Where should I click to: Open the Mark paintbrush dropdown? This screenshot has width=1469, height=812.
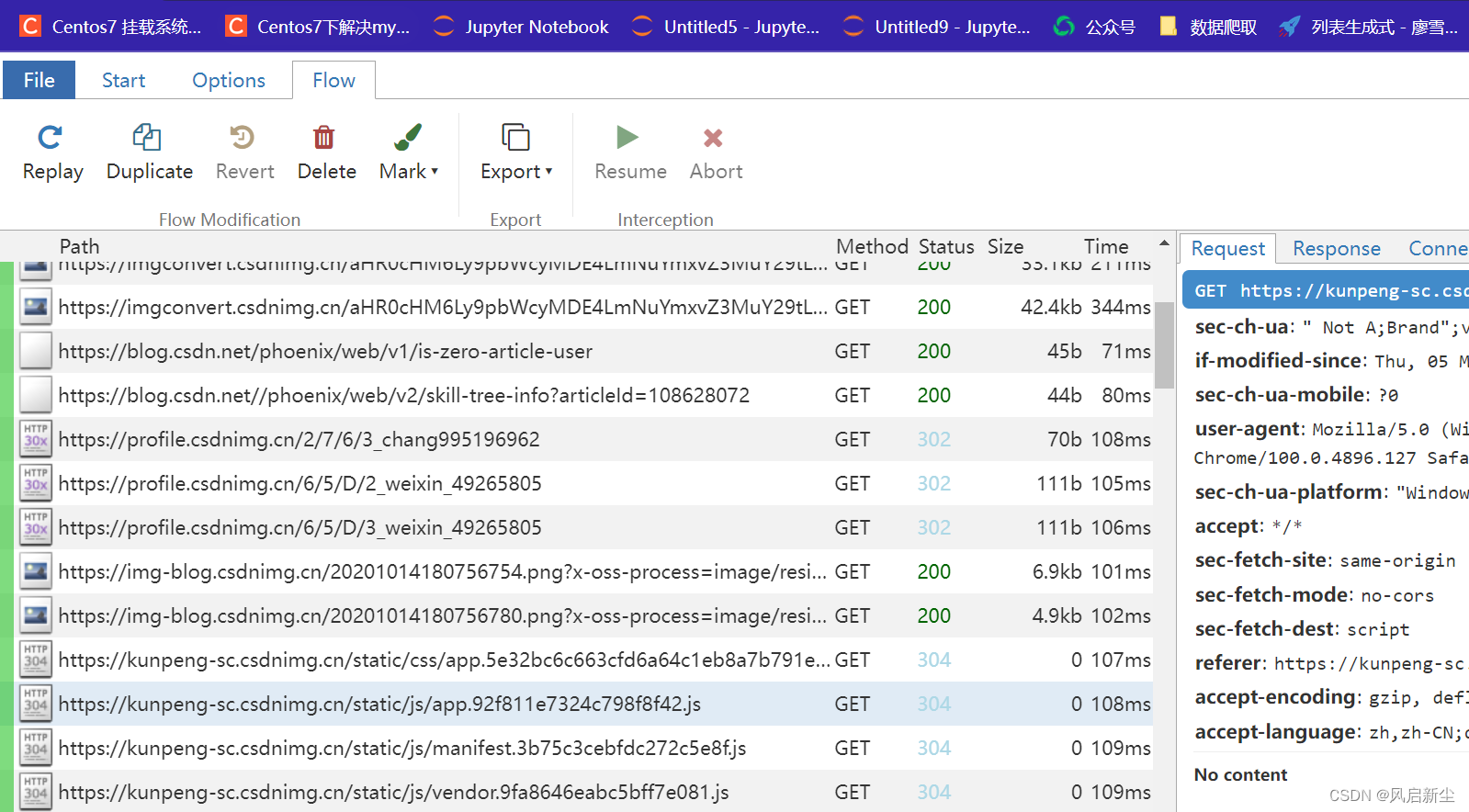coord(408,152)
